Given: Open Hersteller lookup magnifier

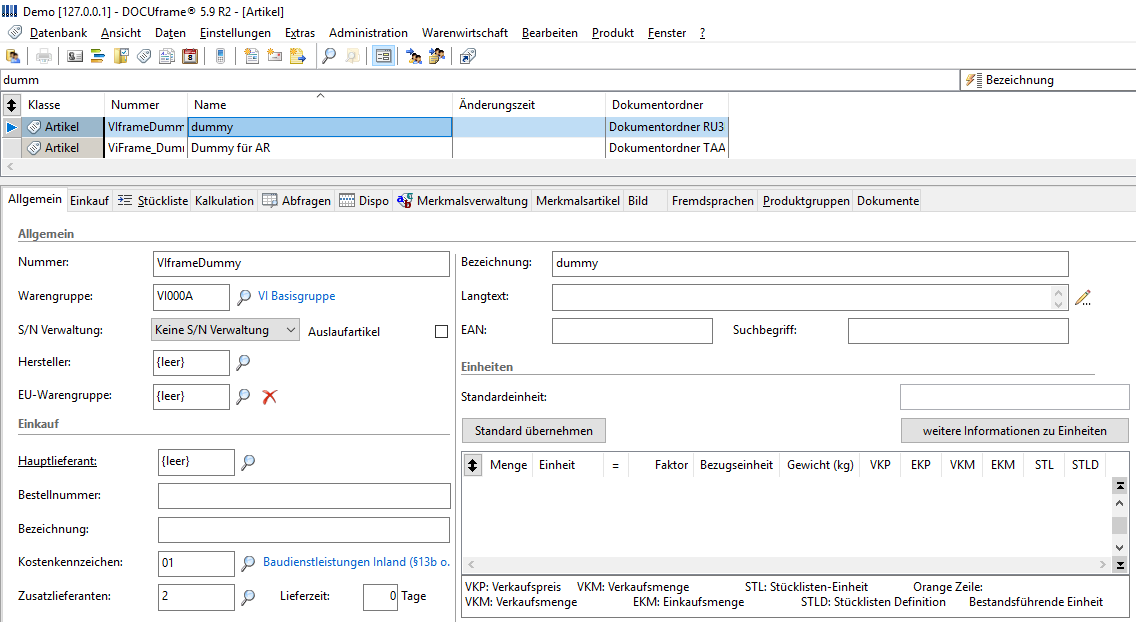Looking at the screenshot, I should coord(243,362).
